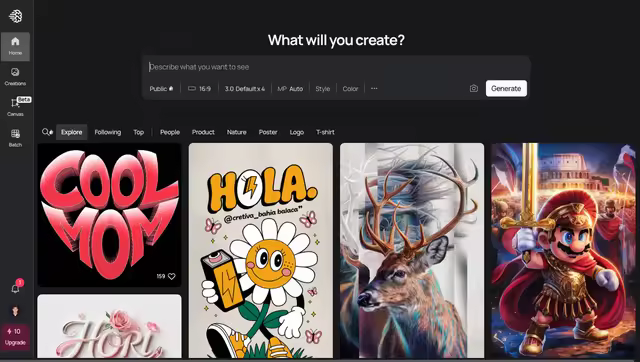This screenshot has height=362, width=640.
Task: Open the HOLA daisy flower poster
Action: (x=261, y=251)
